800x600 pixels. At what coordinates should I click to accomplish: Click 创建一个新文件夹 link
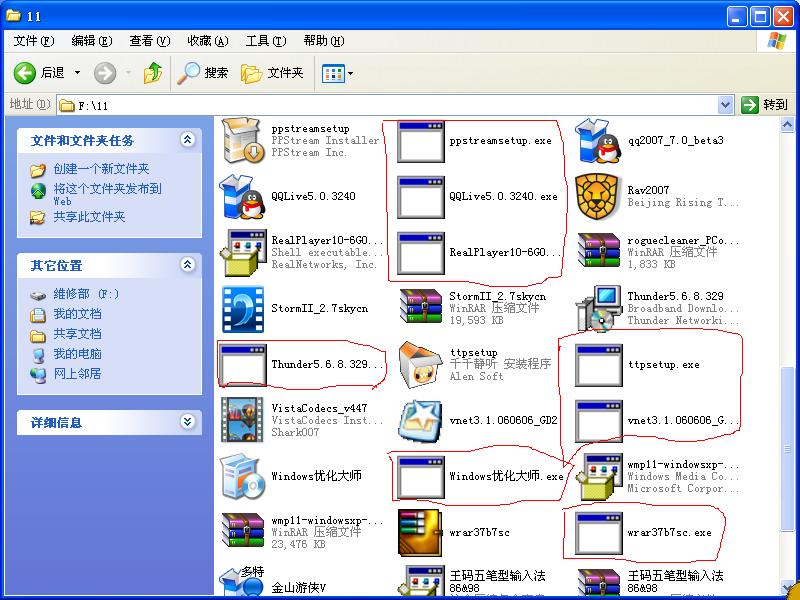(101, 169)
